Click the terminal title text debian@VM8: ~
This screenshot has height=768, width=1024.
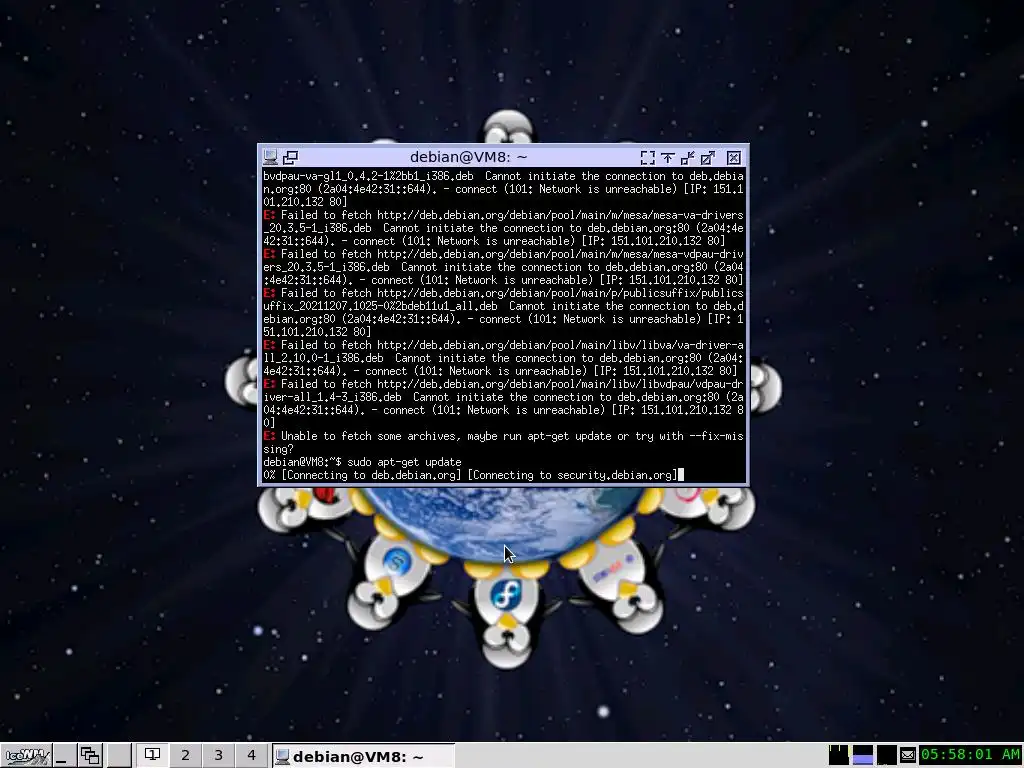tap(468, 157)
